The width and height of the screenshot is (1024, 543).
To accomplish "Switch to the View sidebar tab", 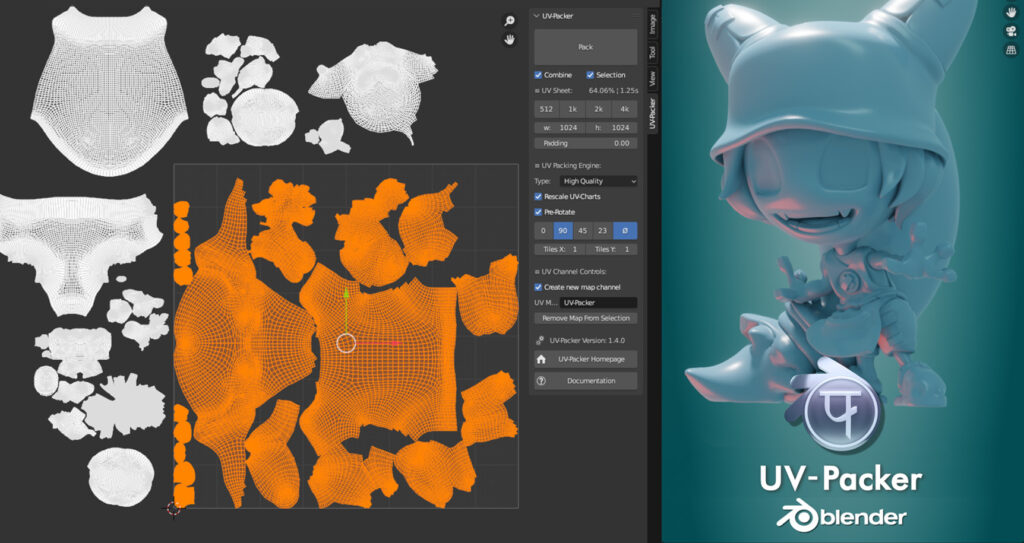I will coord(652,80).
